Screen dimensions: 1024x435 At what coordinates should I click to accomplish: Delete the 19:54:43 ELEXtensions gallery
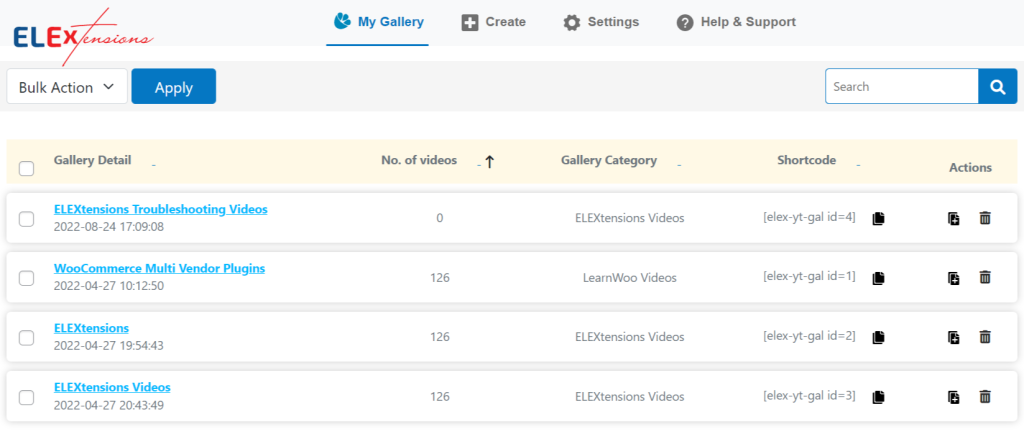[x=985, y=337]
